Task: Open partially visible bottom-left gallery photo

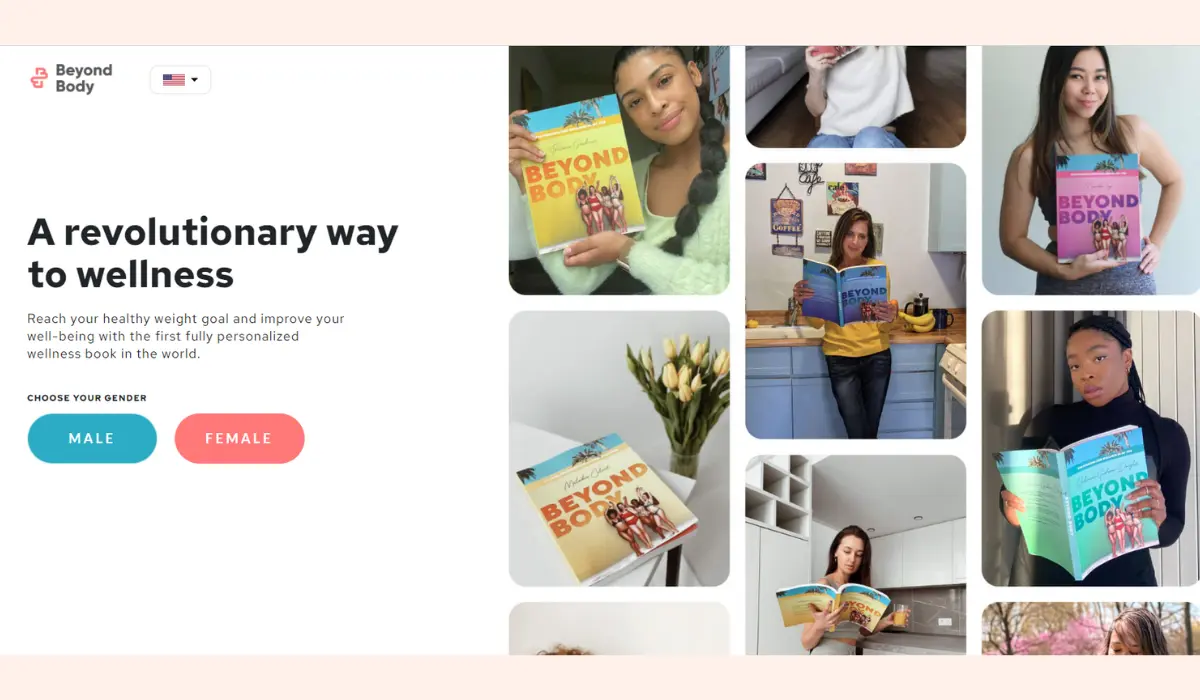Action: tap(619, 628)
